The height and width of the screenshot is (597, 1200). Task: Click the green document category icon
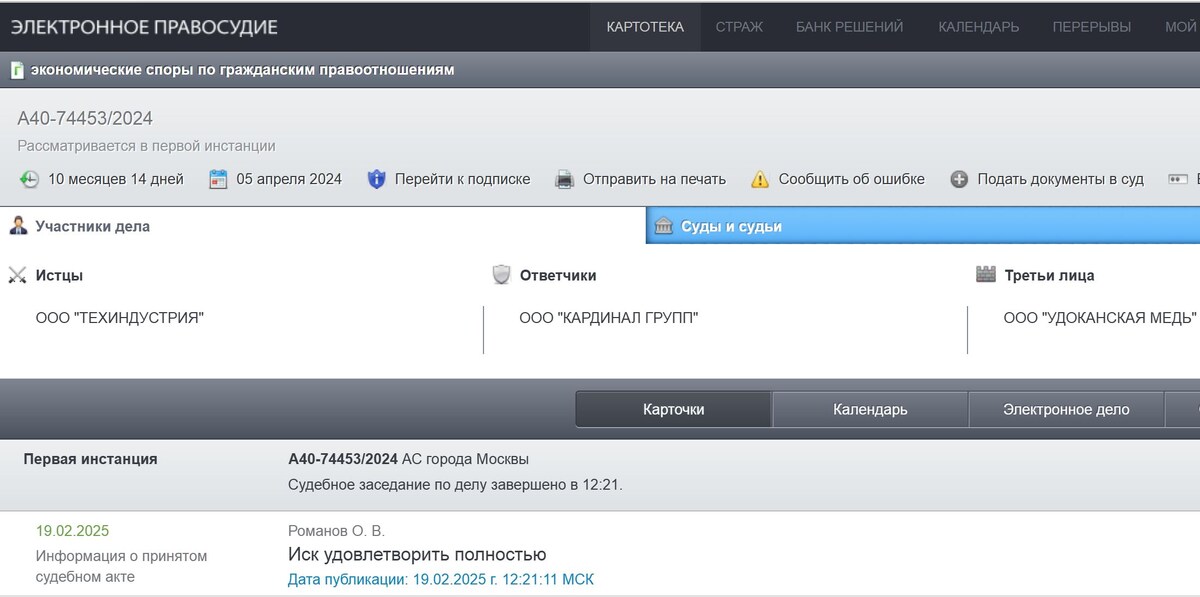(x=17, y=70)
